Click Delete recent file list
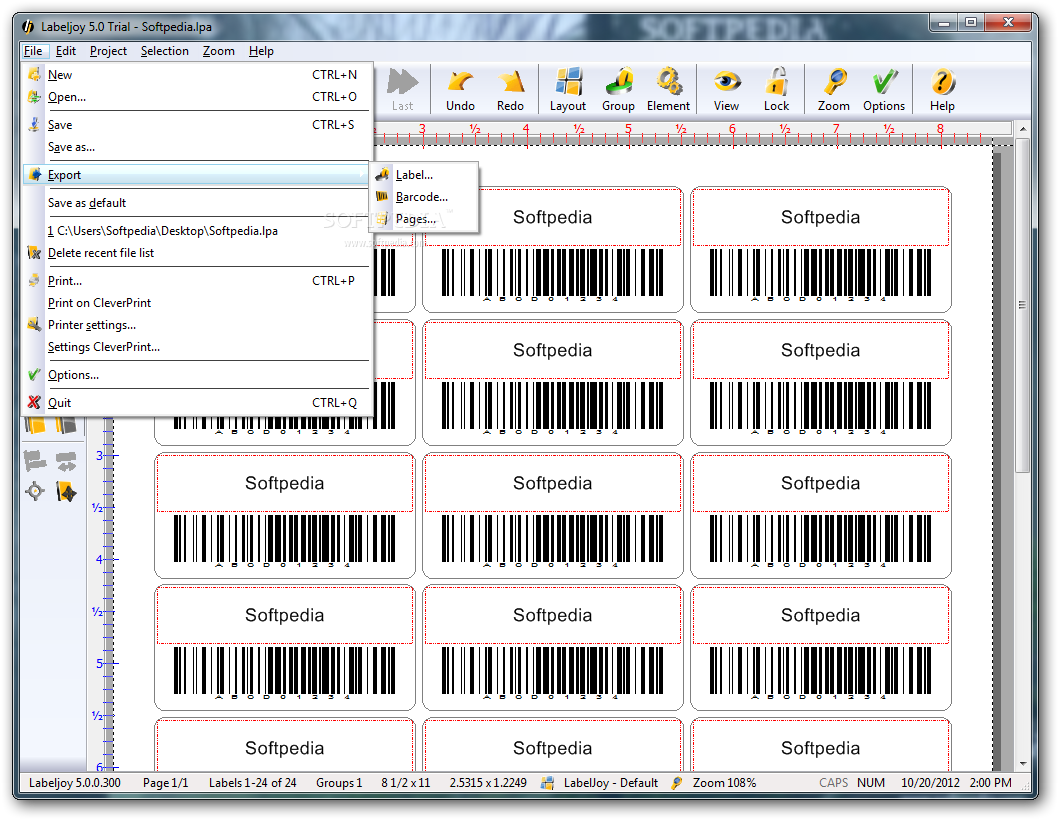The width and height of the screenshot is (1059, 820). pyautogui.click(x=197, y=253)
